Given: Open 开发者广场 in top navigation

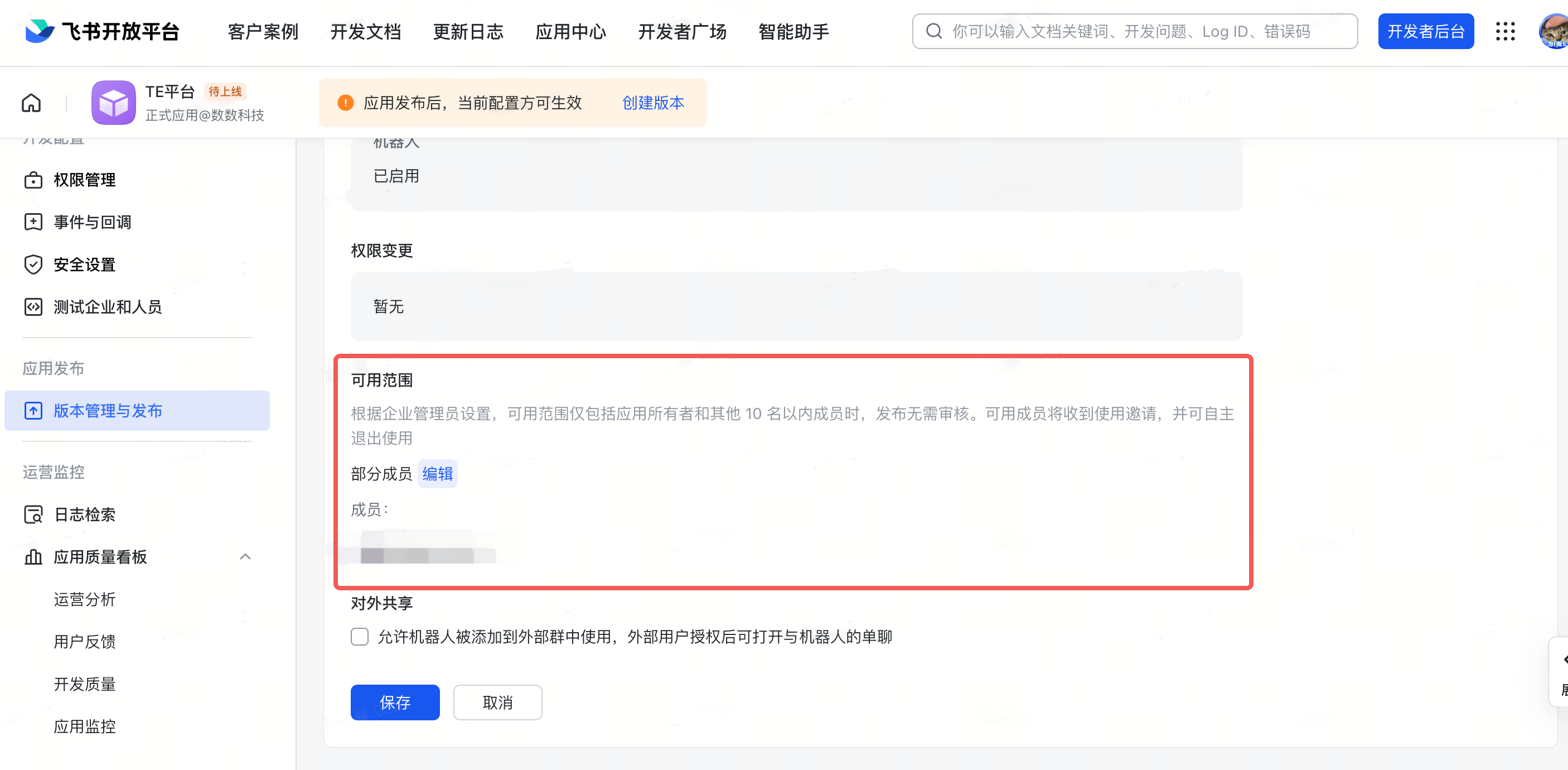Looking at the screenshot, I should [683, 31].
